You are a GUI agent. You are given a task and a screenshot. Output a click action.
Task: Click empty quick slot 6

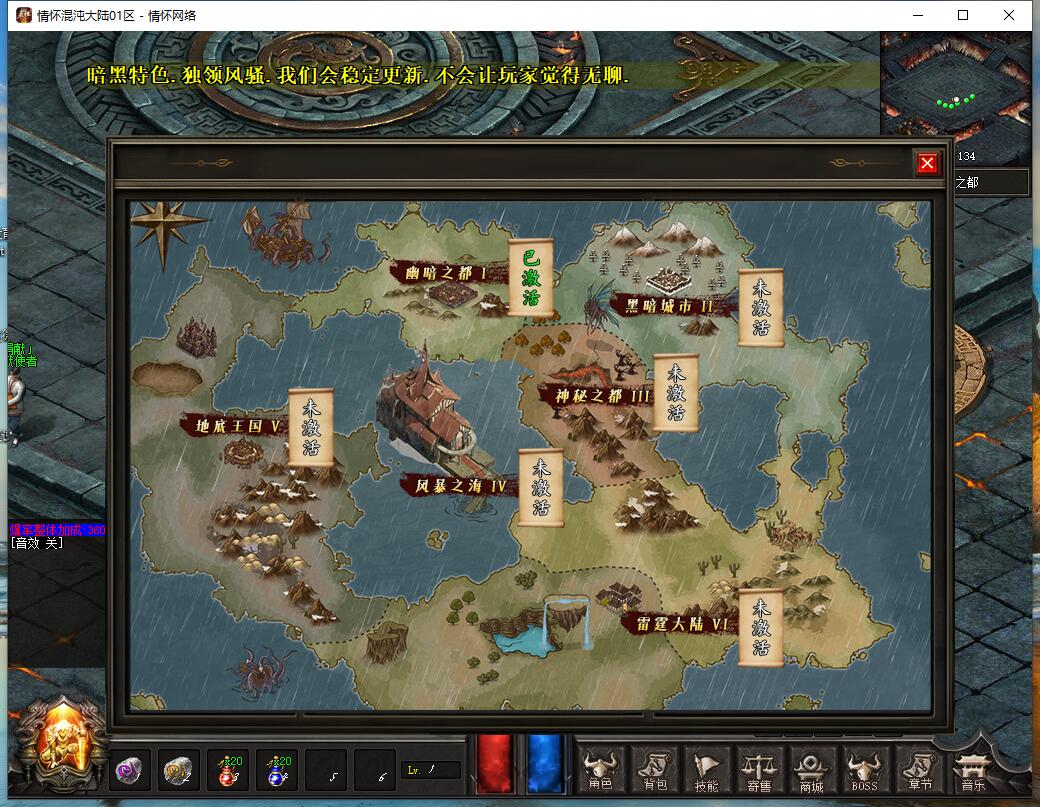tap(375, 770)
